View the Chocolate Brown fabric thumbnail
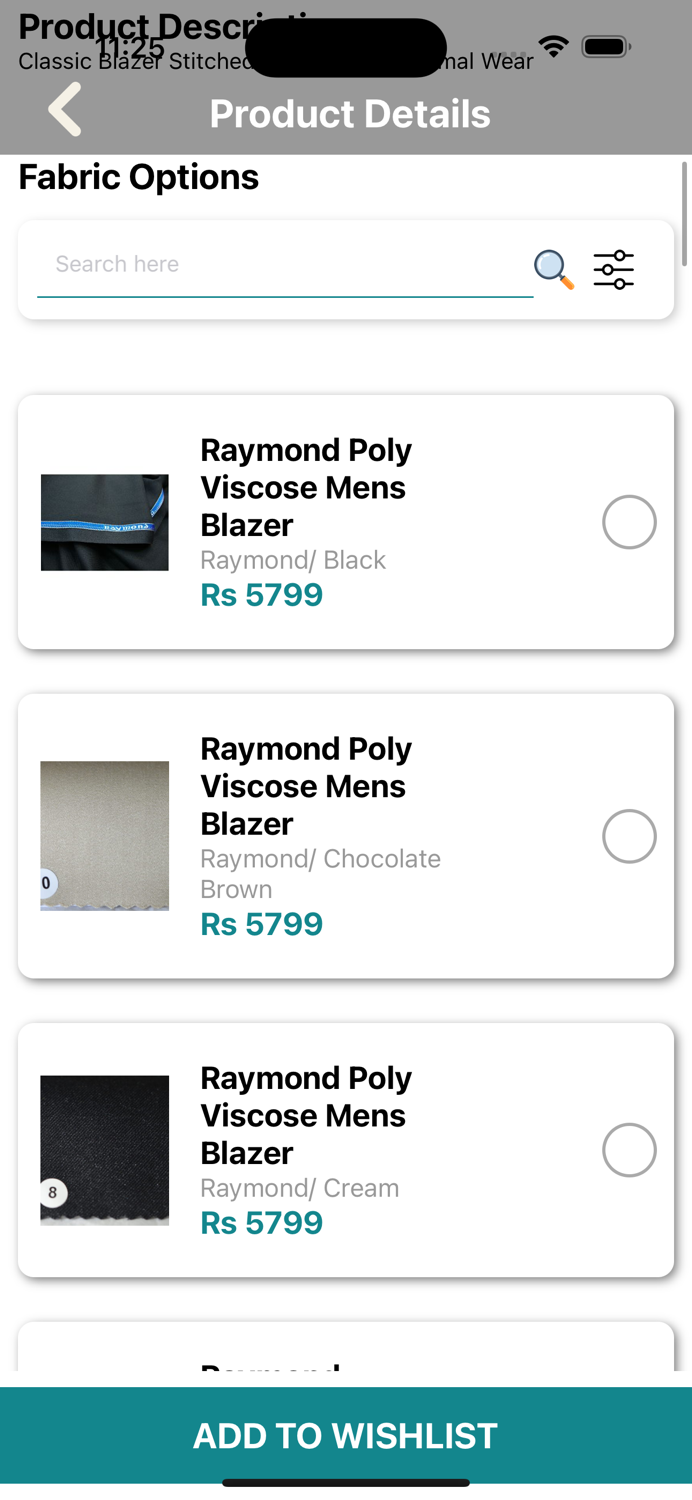The width and height of the screenshot is (692, 1500). click(105, 836)
